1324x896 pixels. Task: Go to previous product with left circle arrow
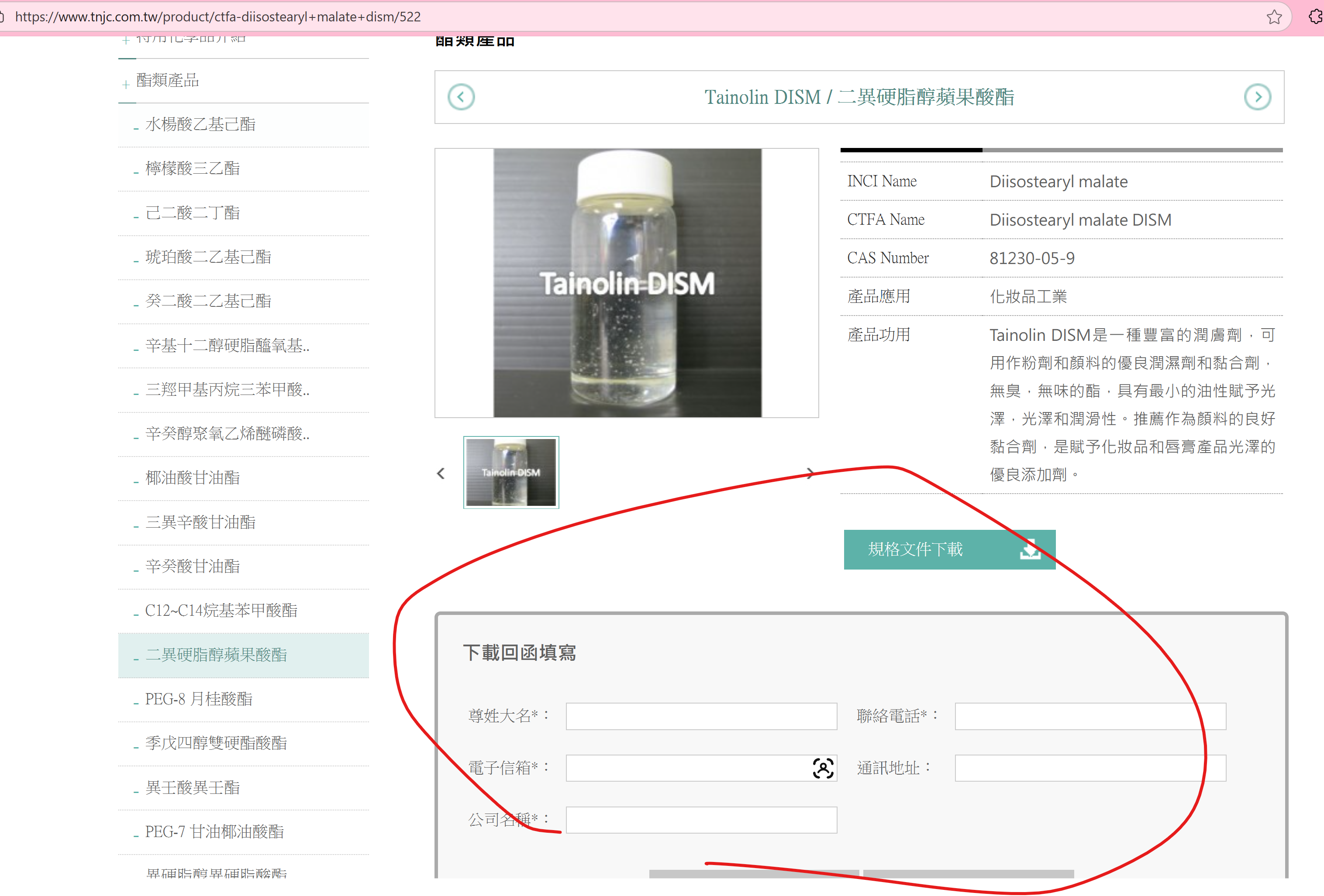(x=461, y=97)
